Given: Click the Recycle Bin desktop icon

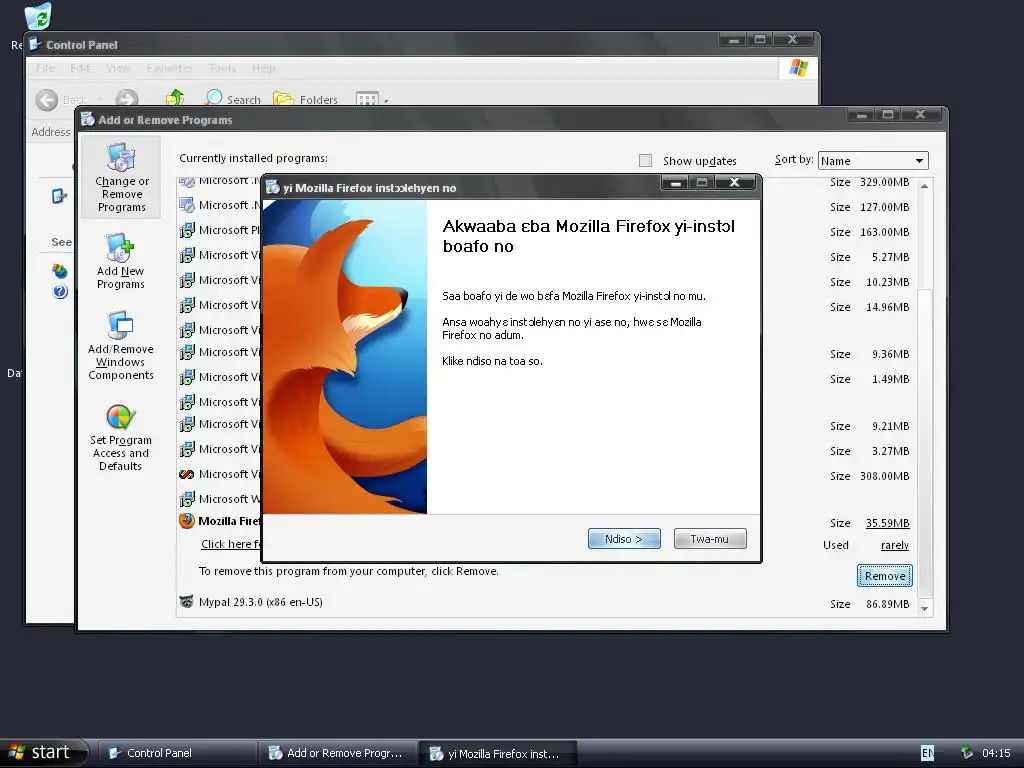Looking at the screenshot, I should [38, 16].
